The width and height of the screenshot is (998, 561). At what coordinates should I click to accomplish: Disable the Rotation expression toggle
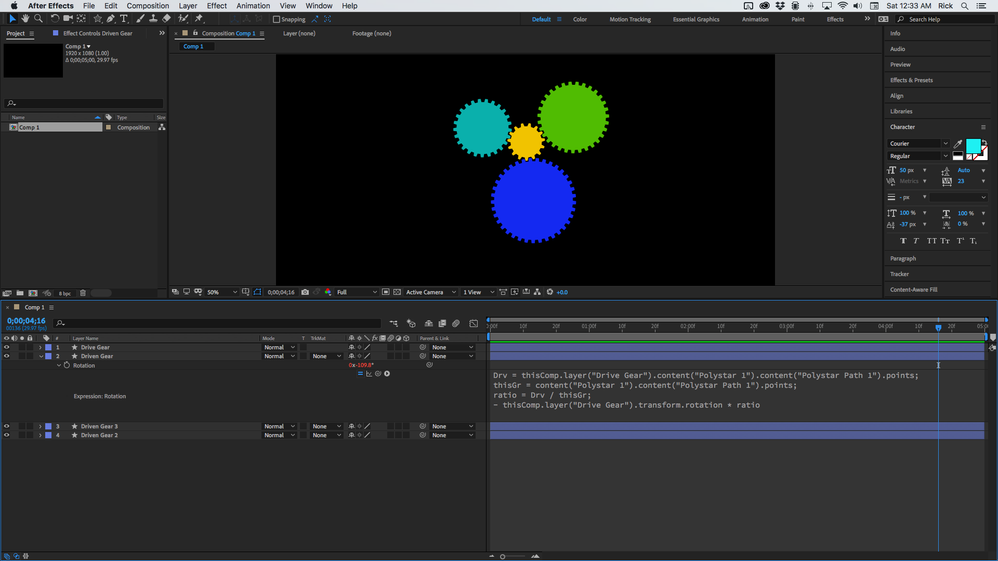[360, 374]
